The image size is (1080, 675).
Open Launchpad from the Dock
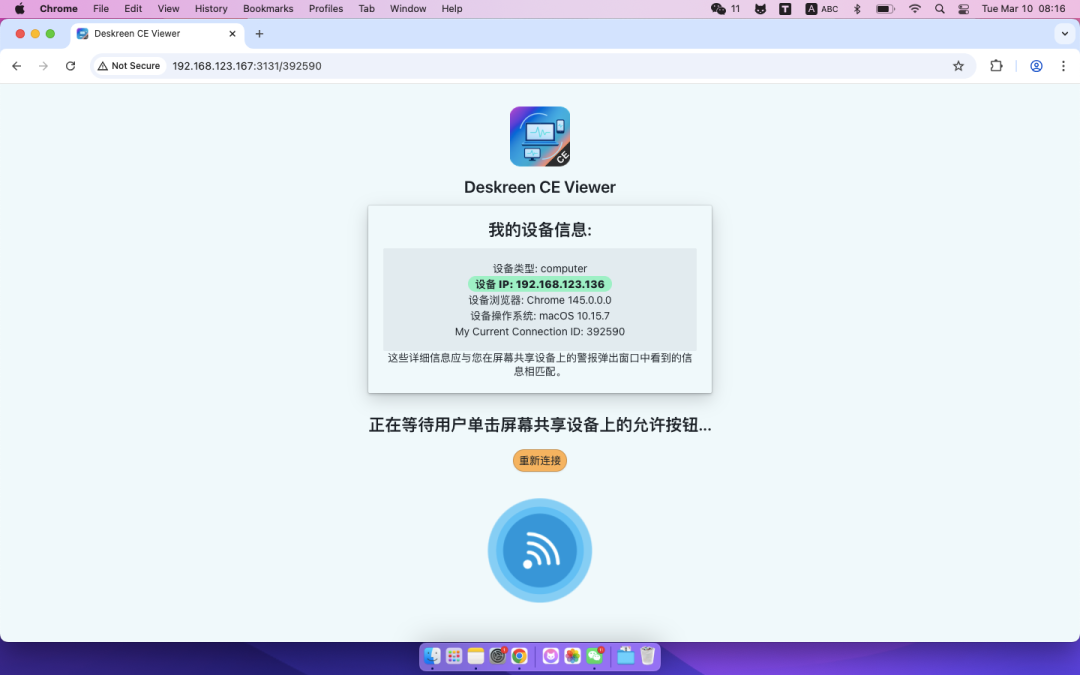[x=454, y=656]
